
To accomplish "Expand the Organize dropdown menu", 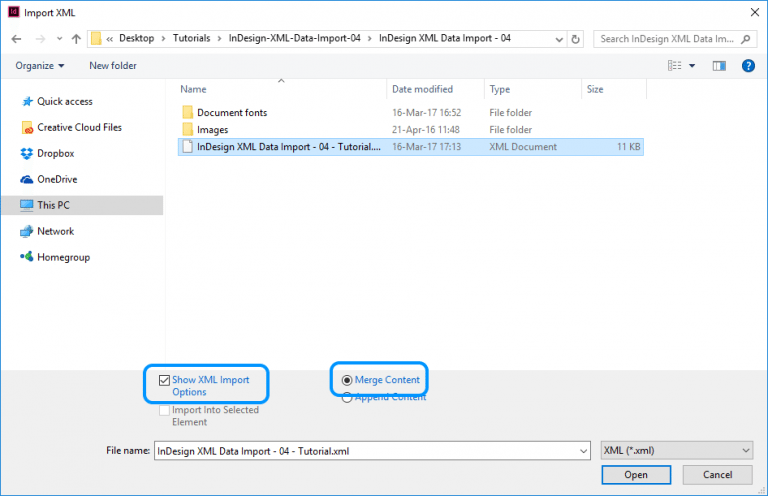I will 40,66.
